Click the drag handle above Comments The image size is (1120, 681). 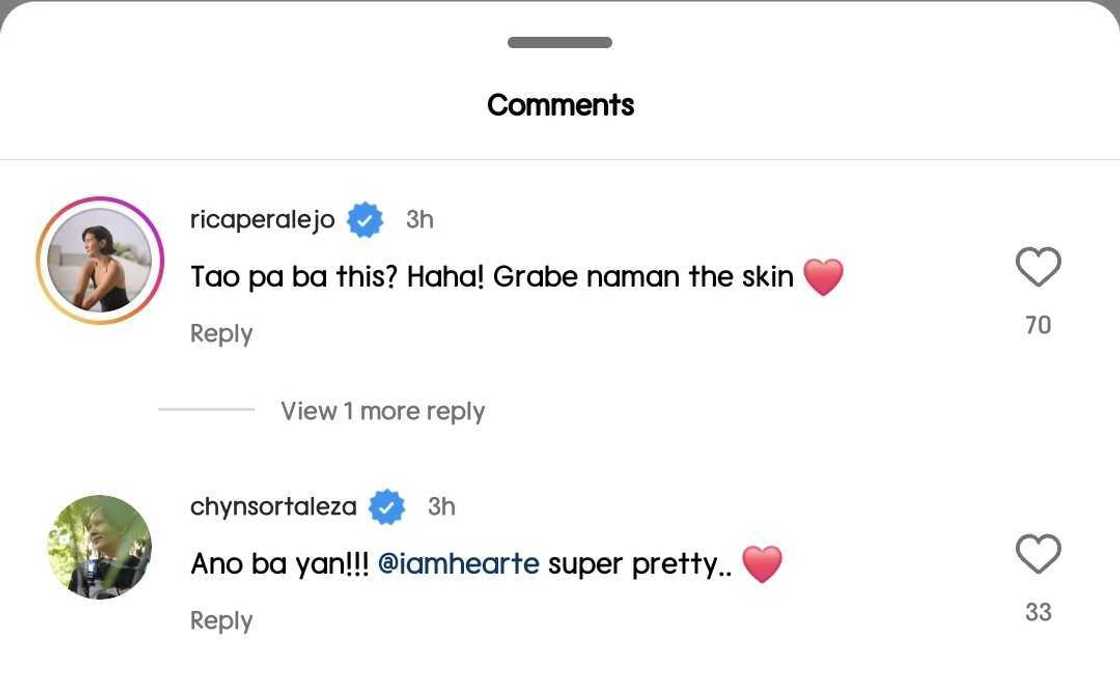pos(560,43)
